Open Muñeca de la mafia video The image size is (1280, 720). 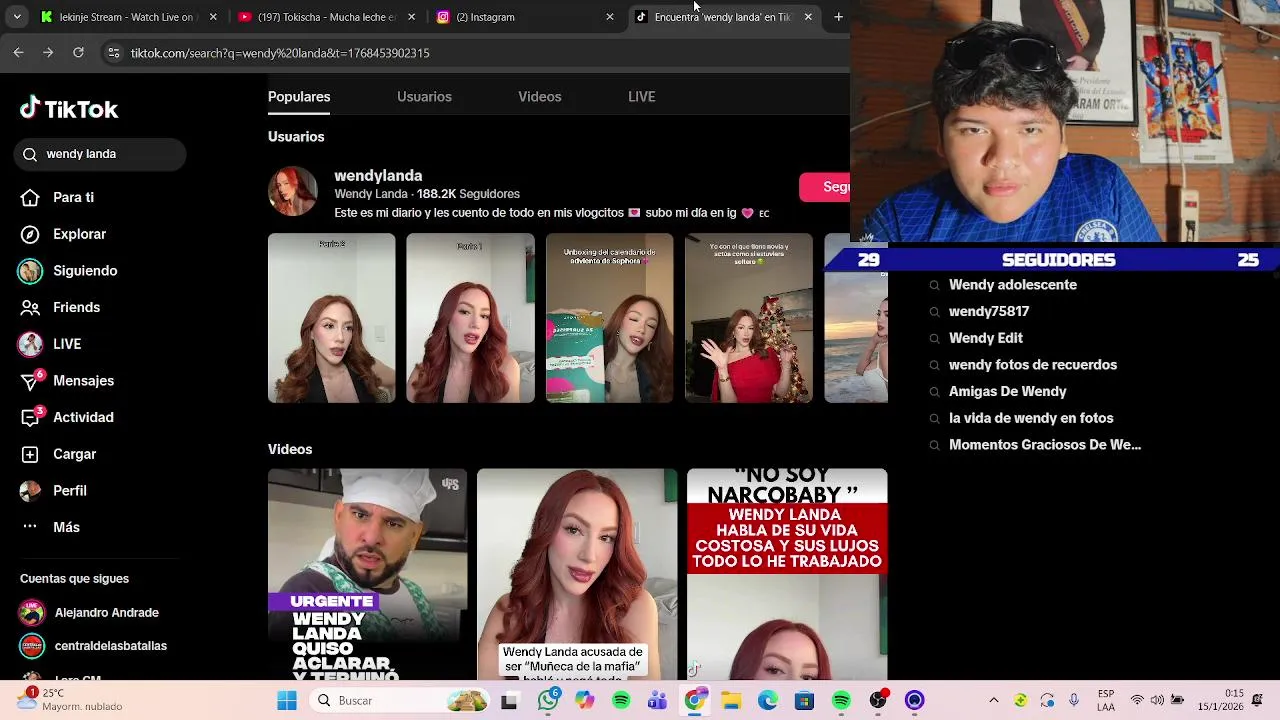click(577, 574)
